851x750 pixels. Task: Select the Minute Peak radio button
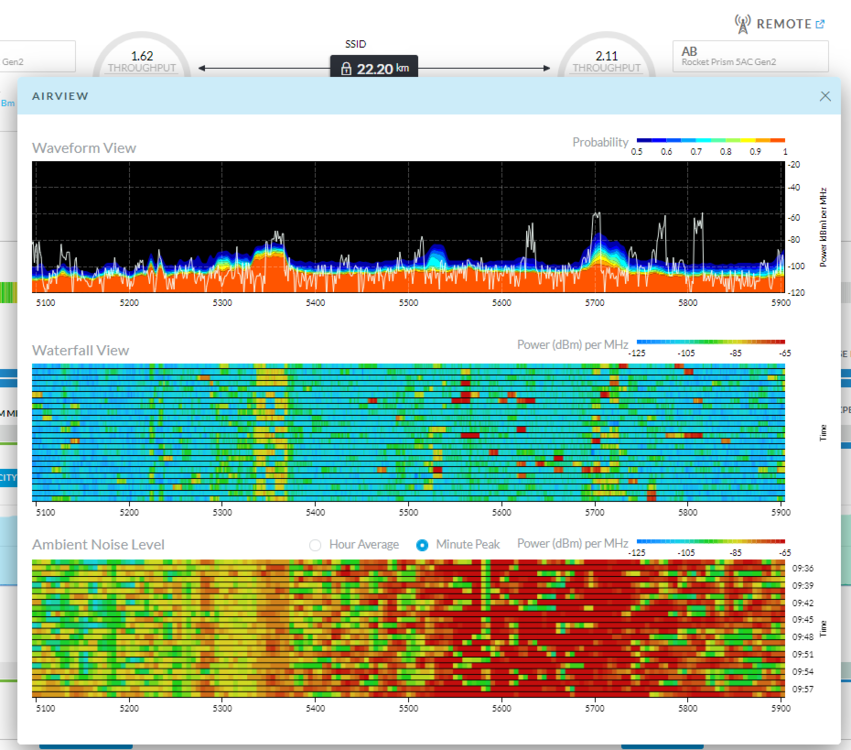pos(422,545)
